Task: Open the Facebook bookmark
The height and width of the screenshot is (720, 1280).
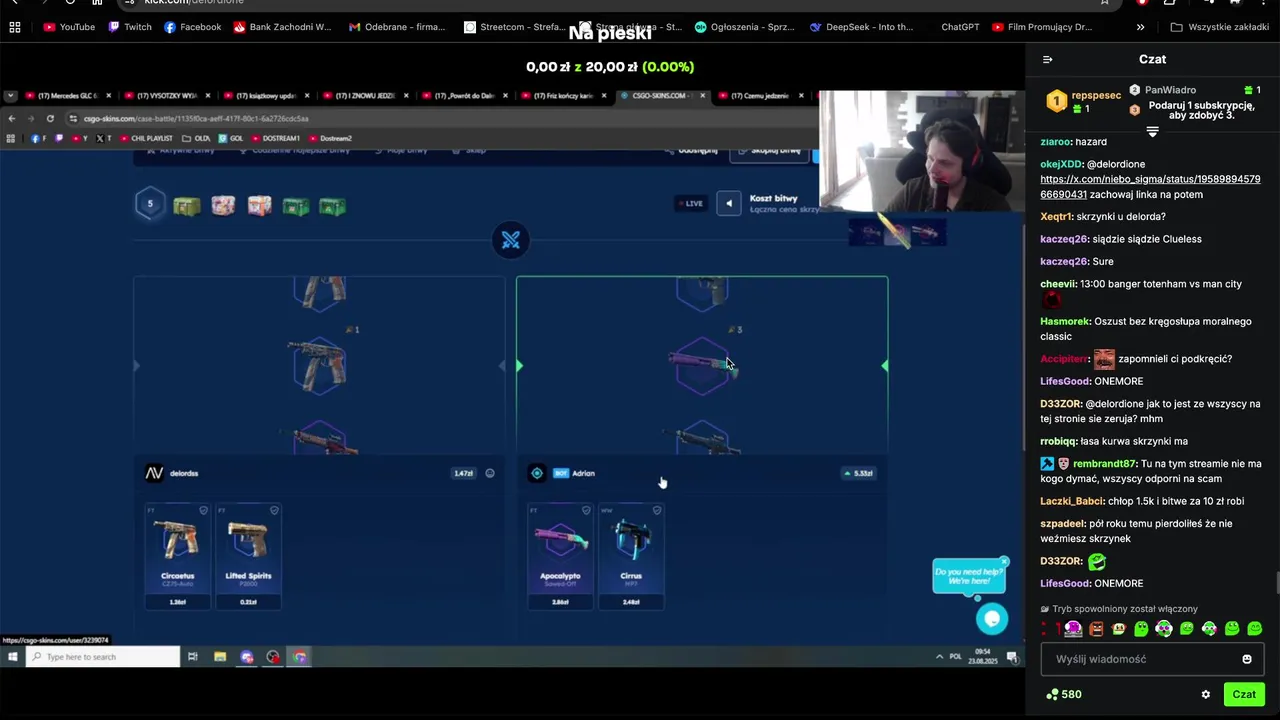Action: pyautogui.click(x=192, y=27)
